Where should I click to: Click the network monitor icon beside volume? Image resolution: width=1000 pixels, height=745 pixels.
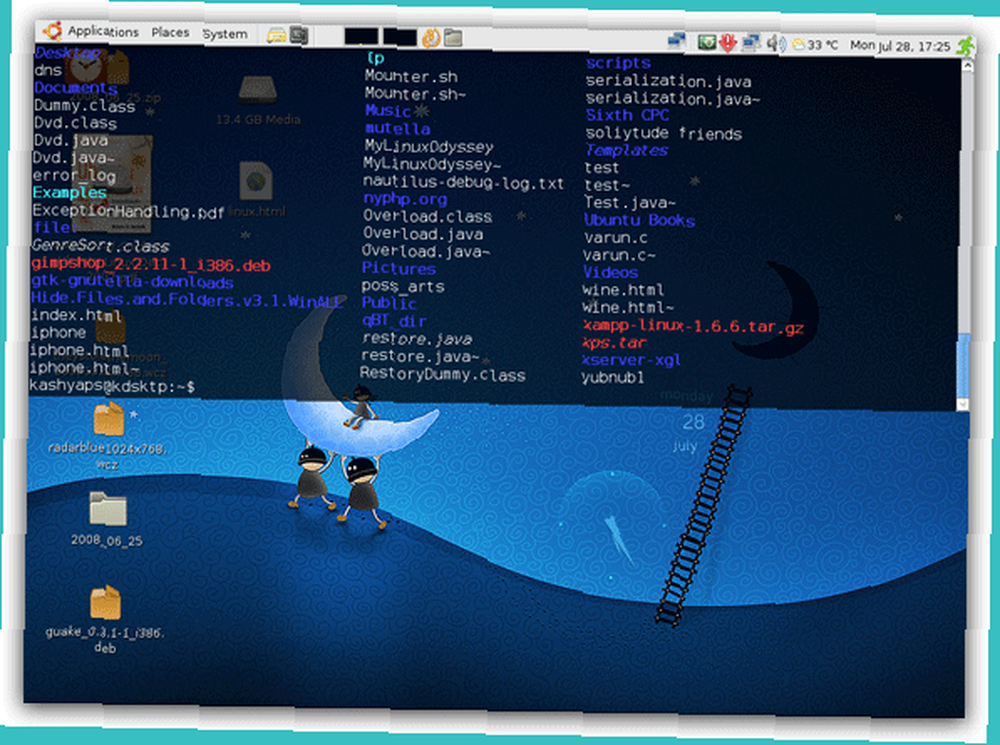[x=751, y=43]
